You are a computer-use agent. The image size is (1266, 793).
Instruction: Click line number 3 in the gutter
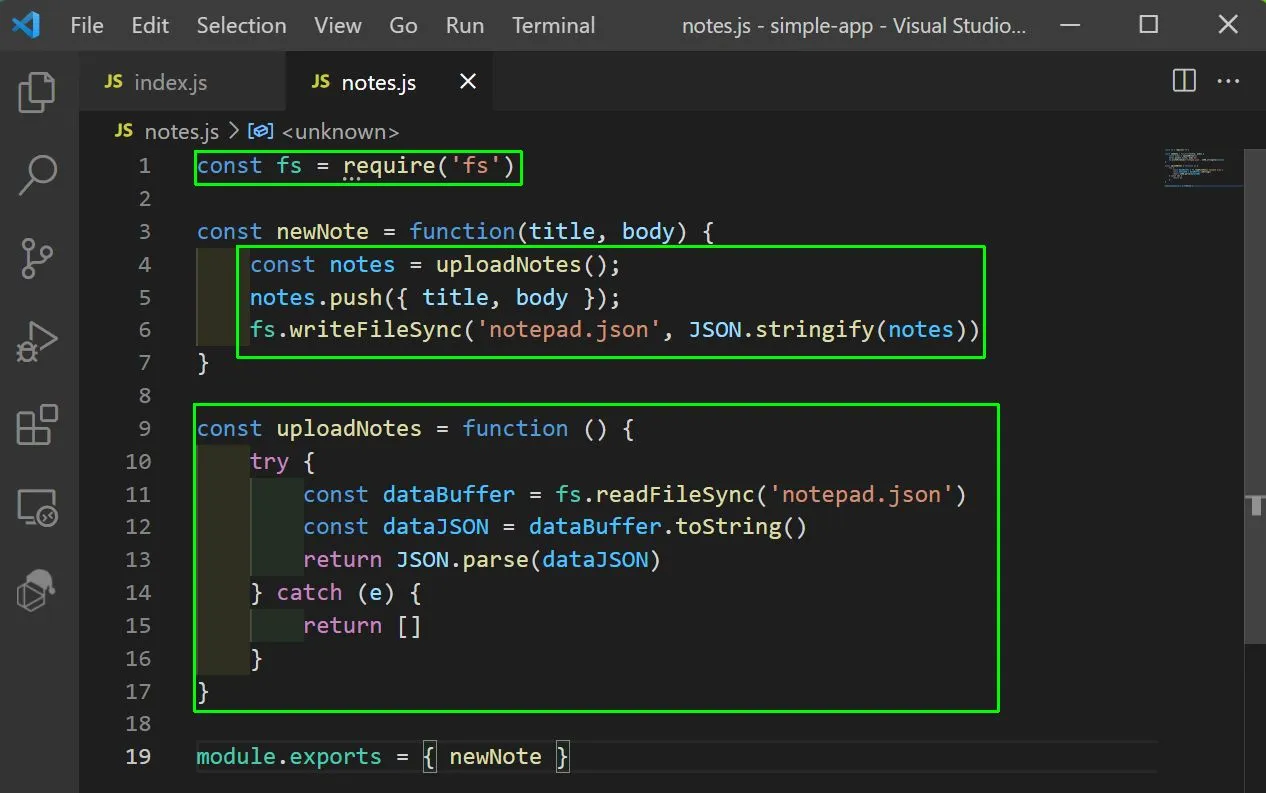[144, 231]
